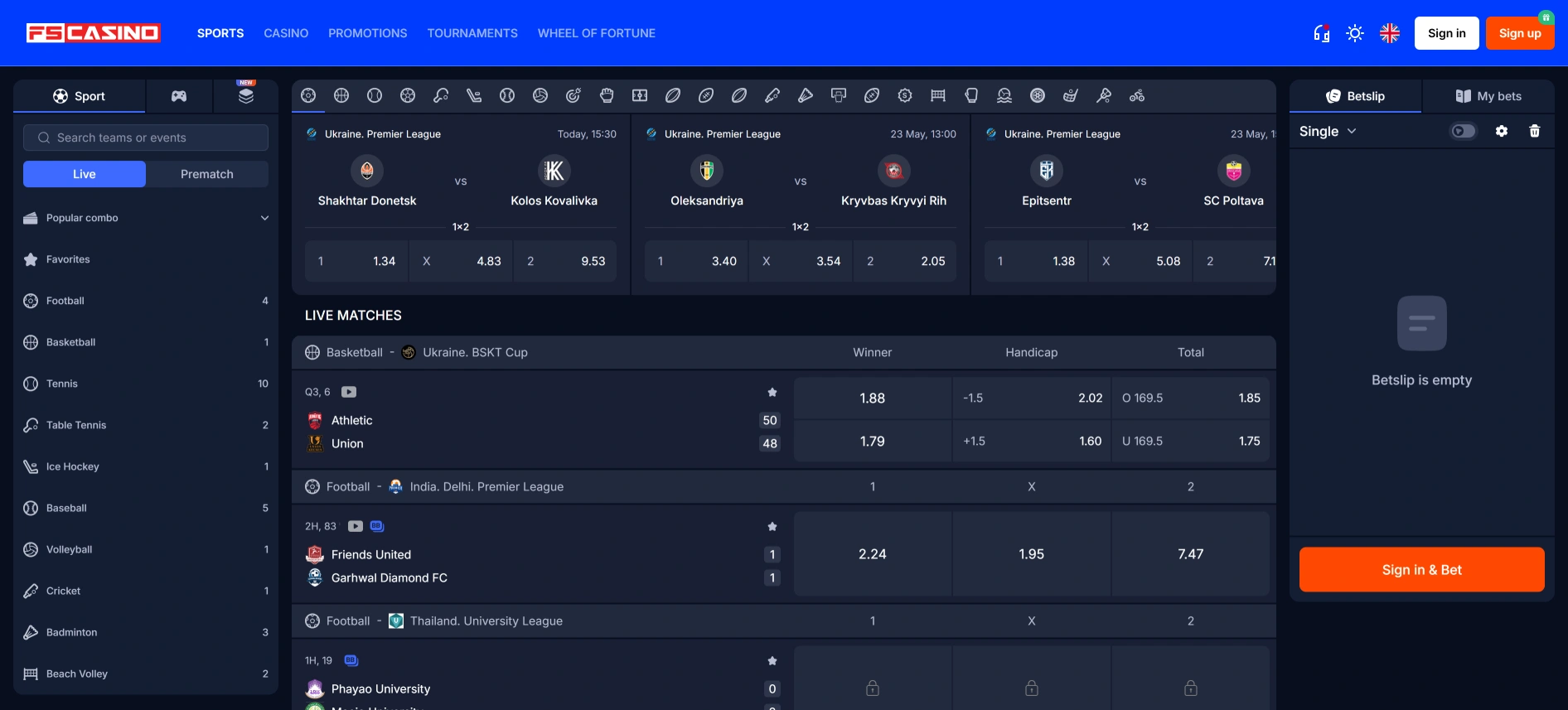1568x710 pixels.
Task: Click the search teams or events field
Action: [146, 138]
